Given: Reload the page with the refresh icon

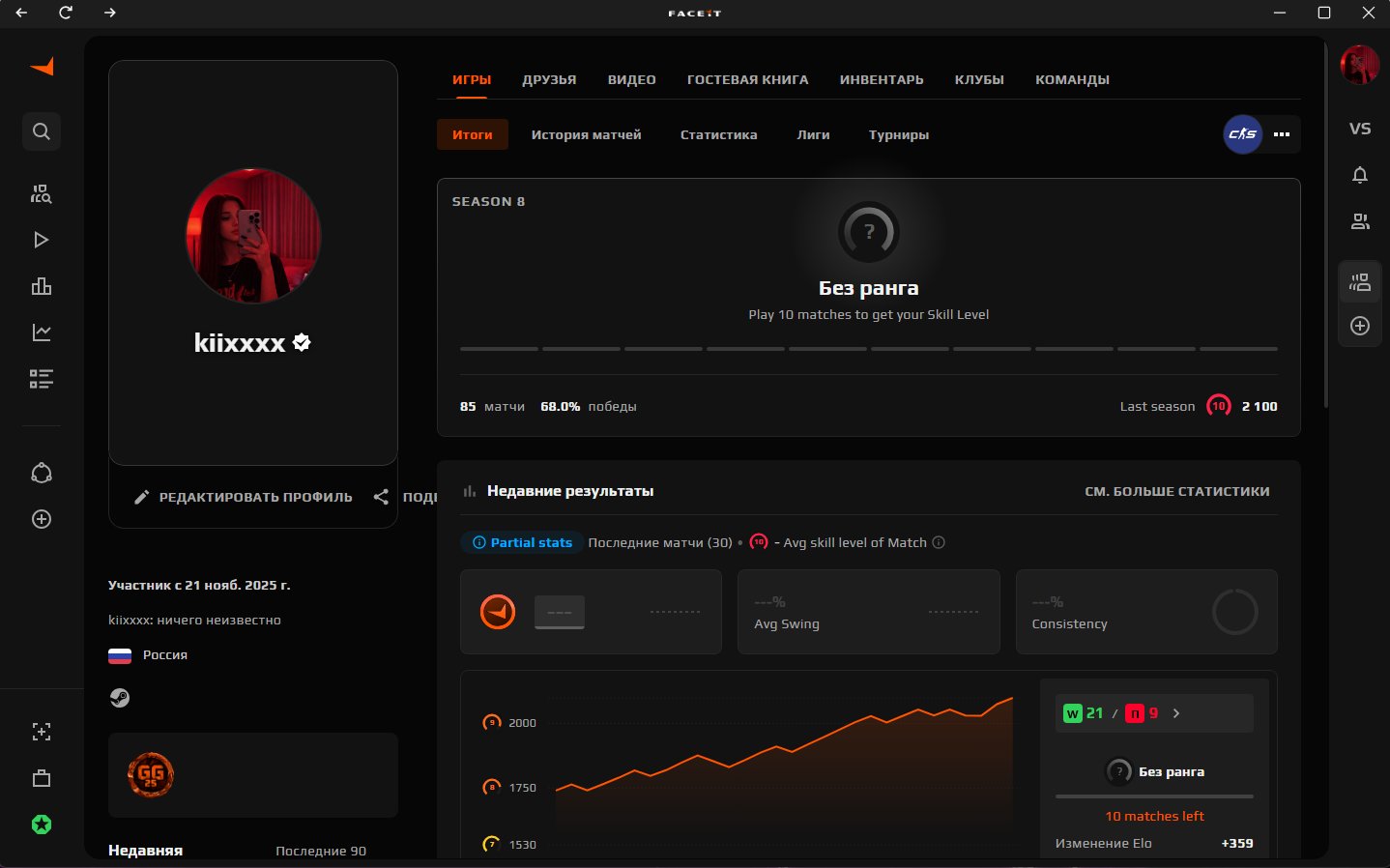Looking at the screenshot, I should (x=66, y=13).
